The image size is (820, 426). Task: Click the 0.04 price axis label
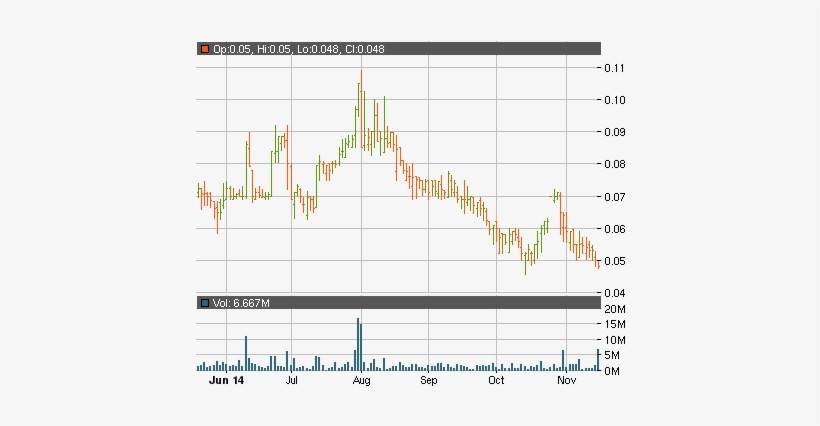614,293
